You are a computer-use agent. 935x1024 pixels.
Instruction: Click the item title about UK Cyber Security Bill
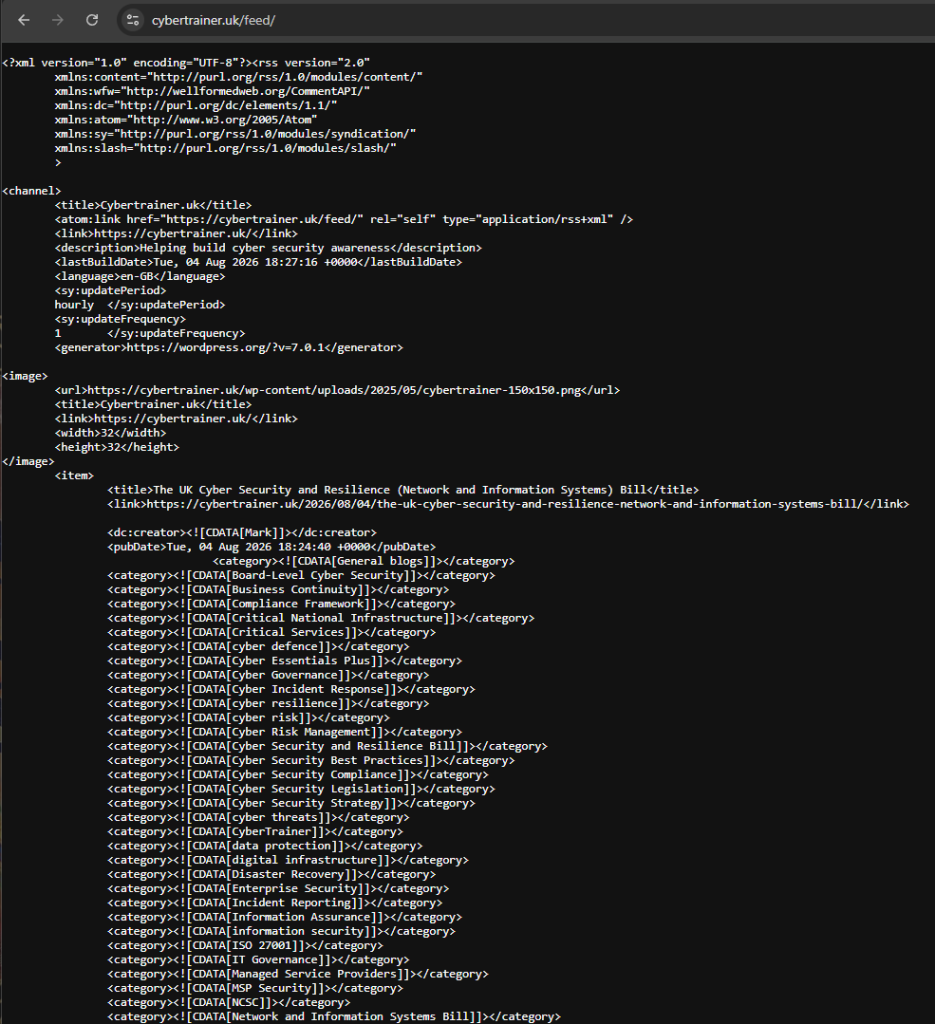[403, 490]
